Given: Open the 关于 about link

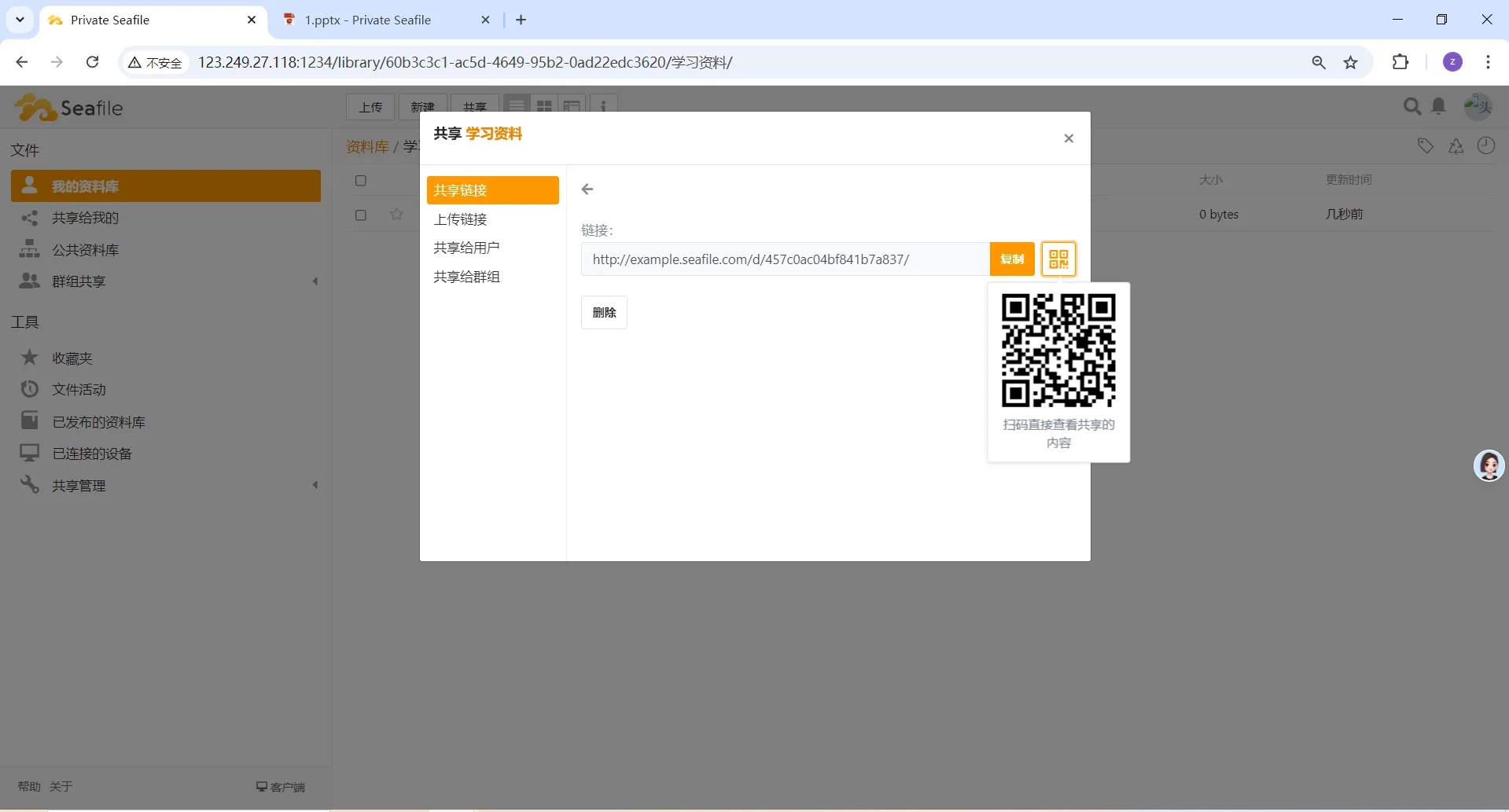Looking at the screenshot, I should pos(61,787).
